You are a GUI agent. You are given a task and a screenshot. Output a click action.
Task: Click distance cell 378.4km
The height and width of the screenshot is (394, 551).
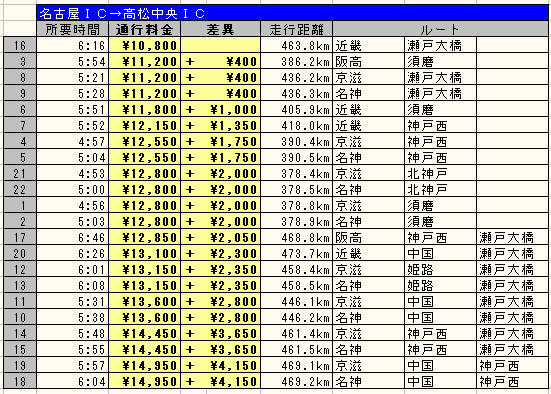click(297, 173)
